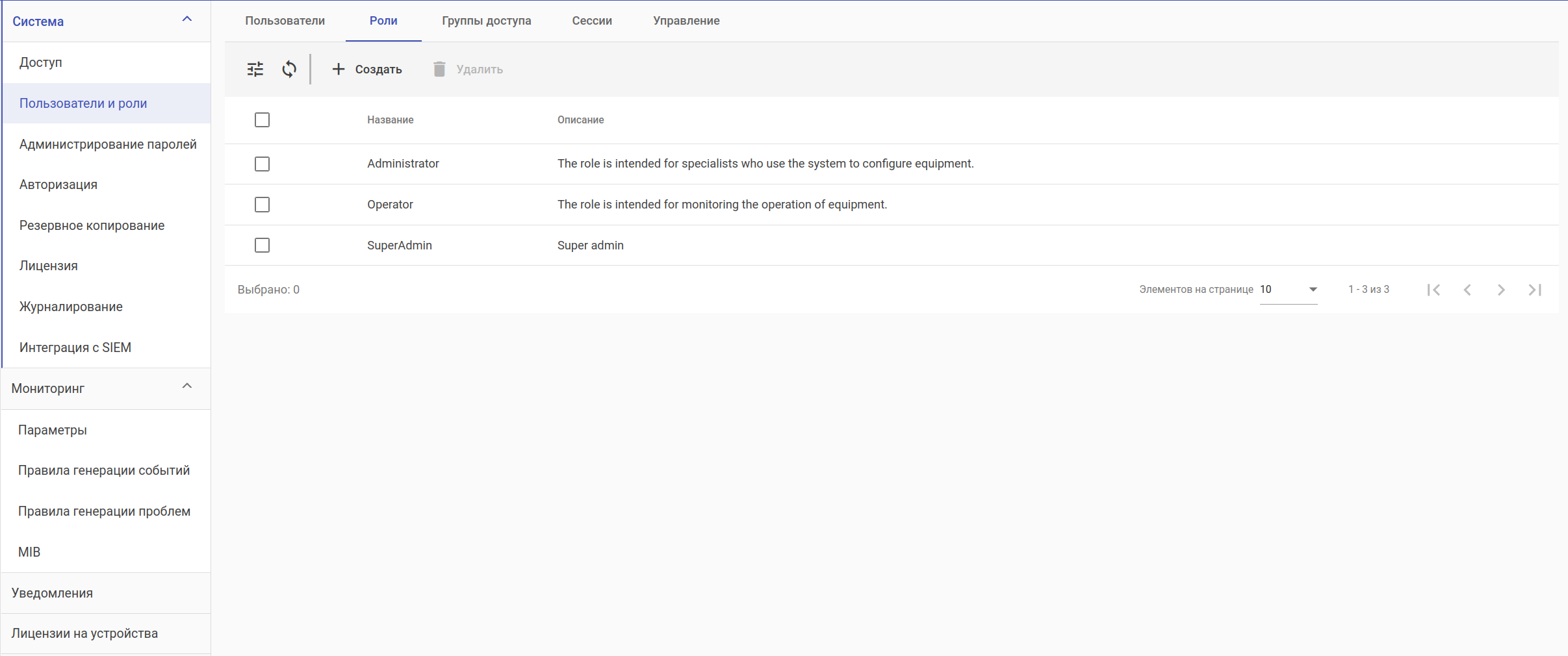Switch to the Пользователи tab
The height and width of the screenshot is (656, 1568).
285,21
